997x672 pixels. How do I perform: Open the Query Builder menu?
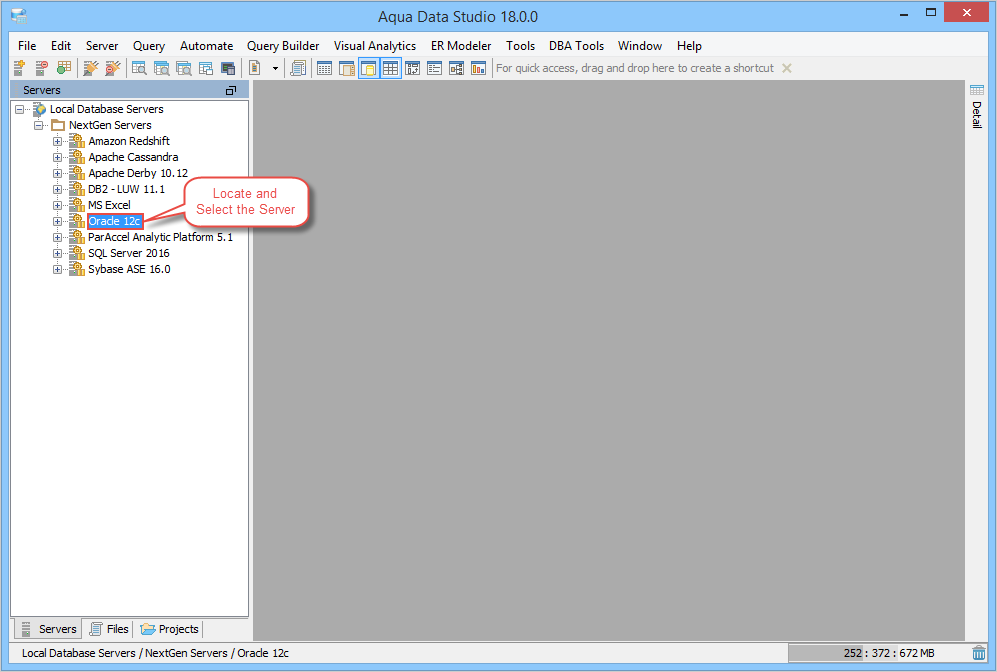click(x=283, y=46)
